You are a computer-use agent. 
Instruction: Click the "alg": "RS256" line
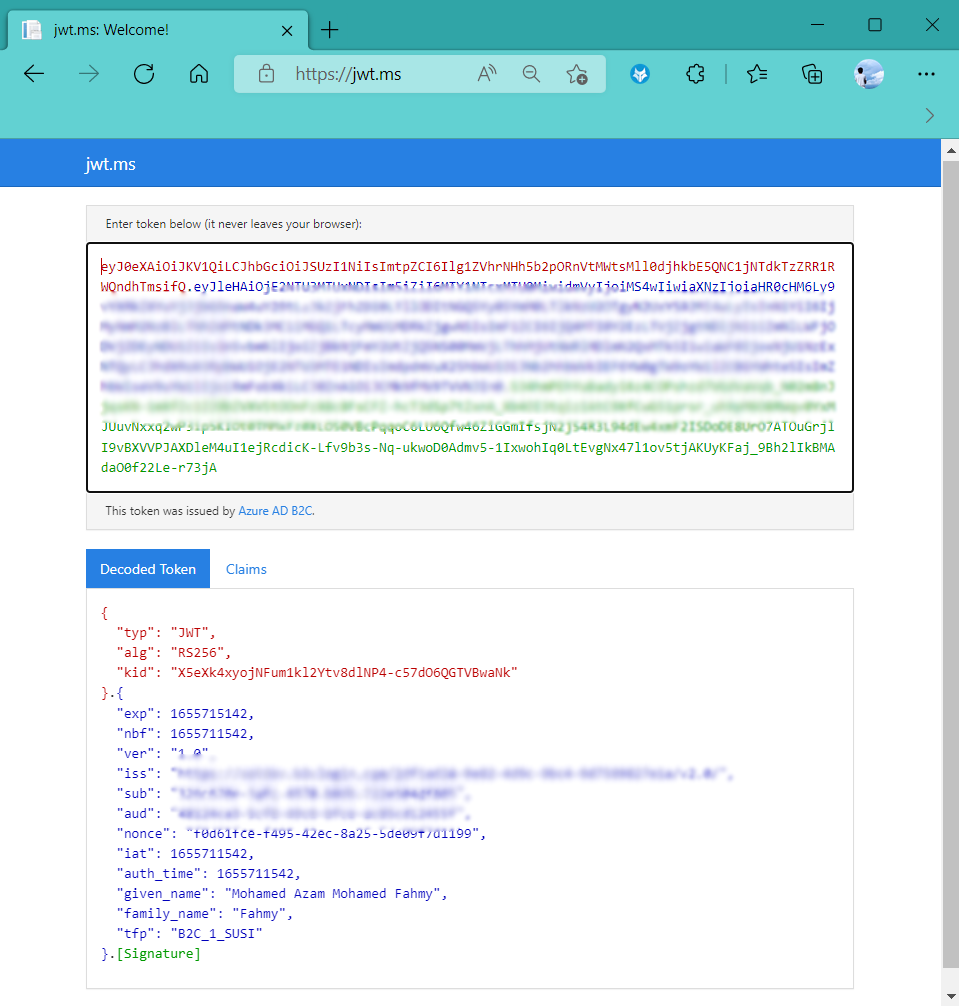[x=173, y=652]
